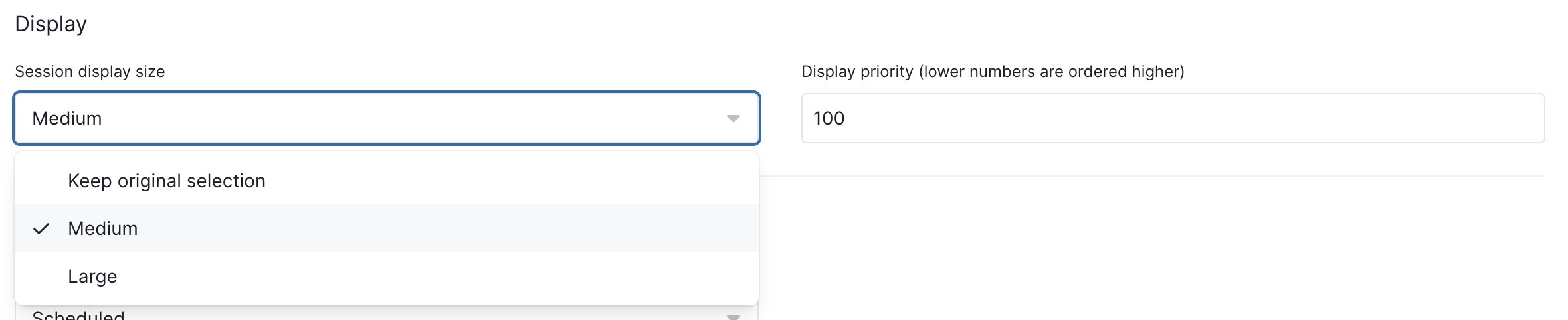Click the value 100 in Display priority
Image resolution: width=1568 pixels, height=320 pixels.
829,118
